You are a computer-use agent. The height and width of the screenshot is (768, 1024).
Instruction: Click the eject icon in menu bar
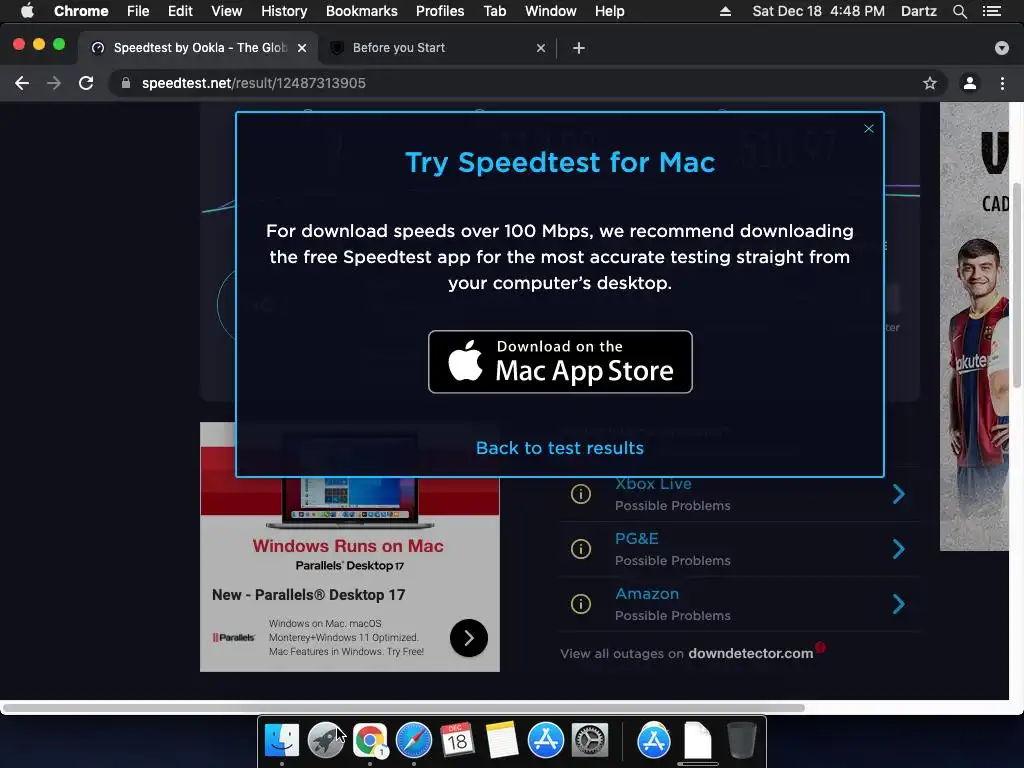point(725,11)
